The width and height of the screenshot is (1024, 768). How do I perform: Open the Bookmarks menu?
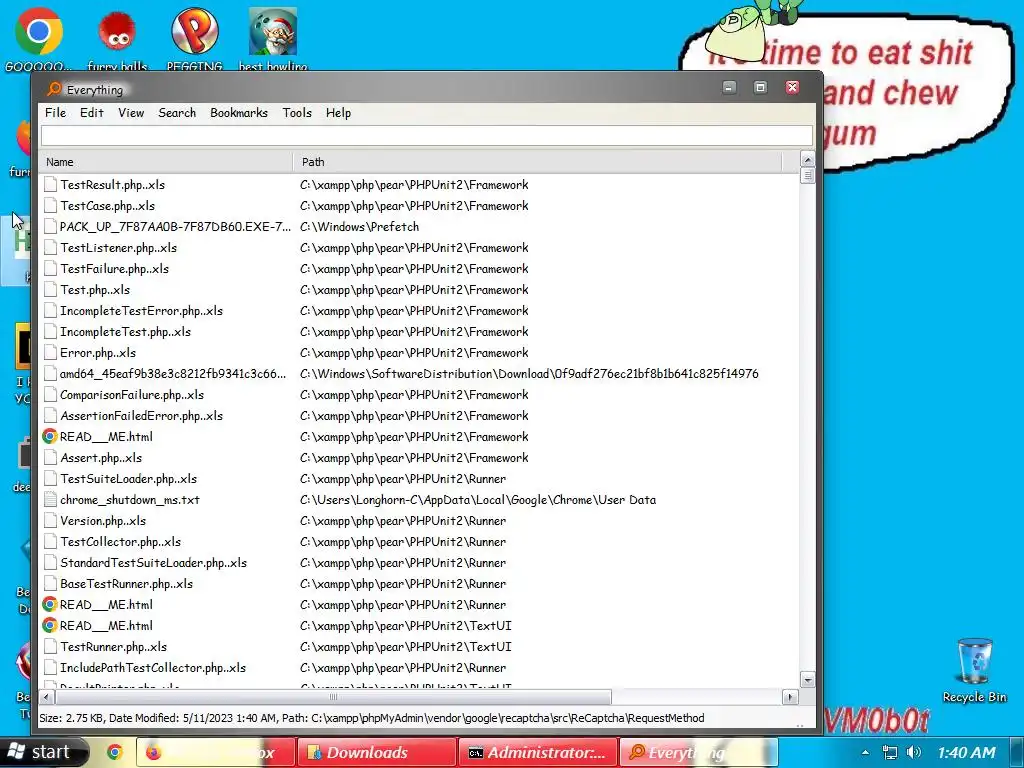pos(239,113)
